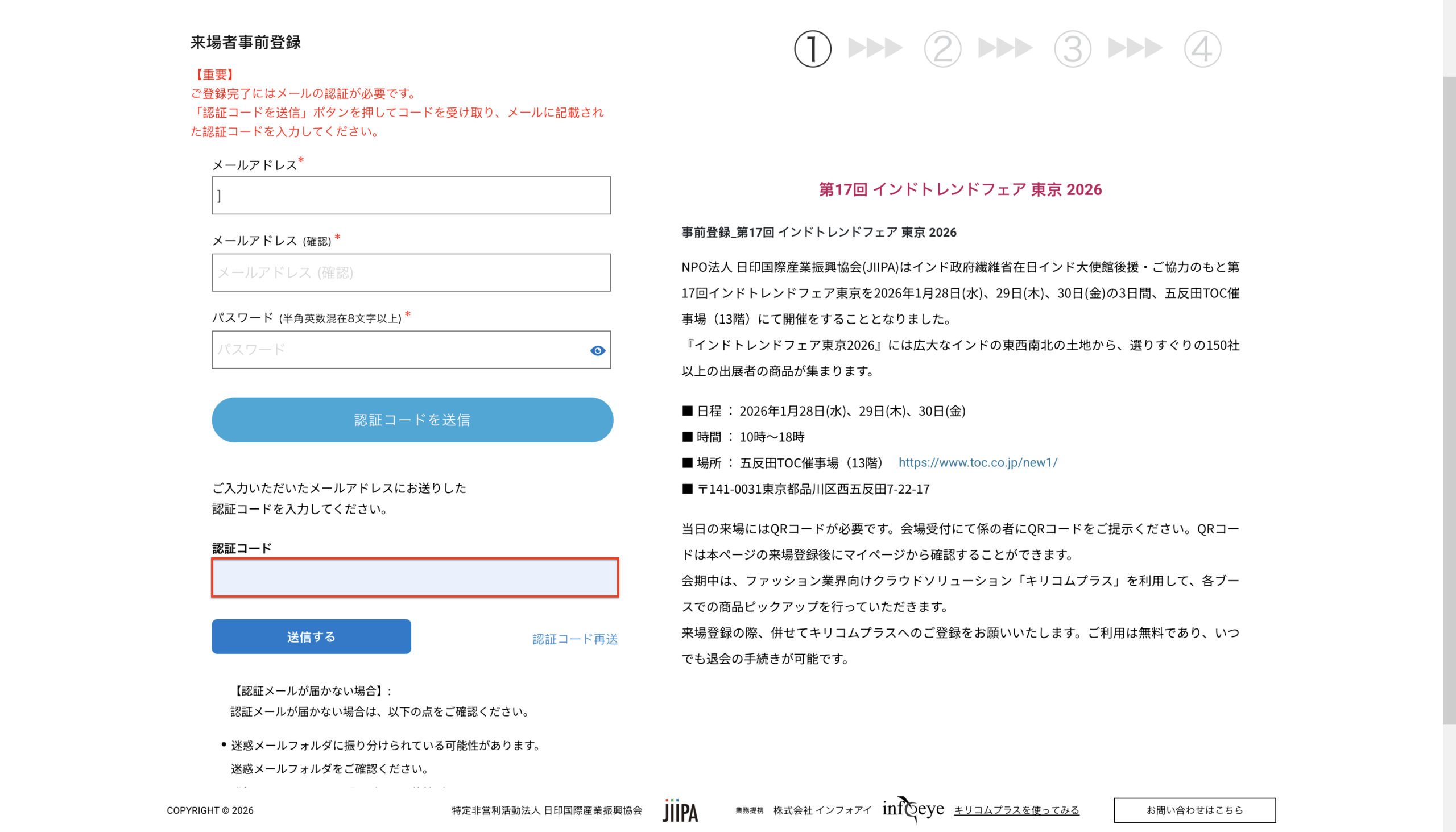1456x832 pixels.
Task: Click arrows between step 1 and 2
Action: tap(875, 48)
